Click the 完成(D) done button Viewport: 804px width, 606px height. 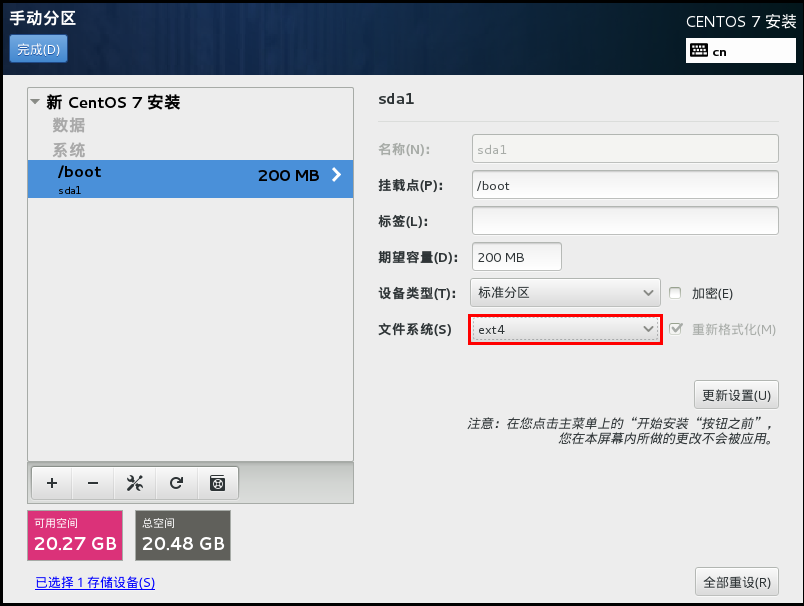[38, 49]
